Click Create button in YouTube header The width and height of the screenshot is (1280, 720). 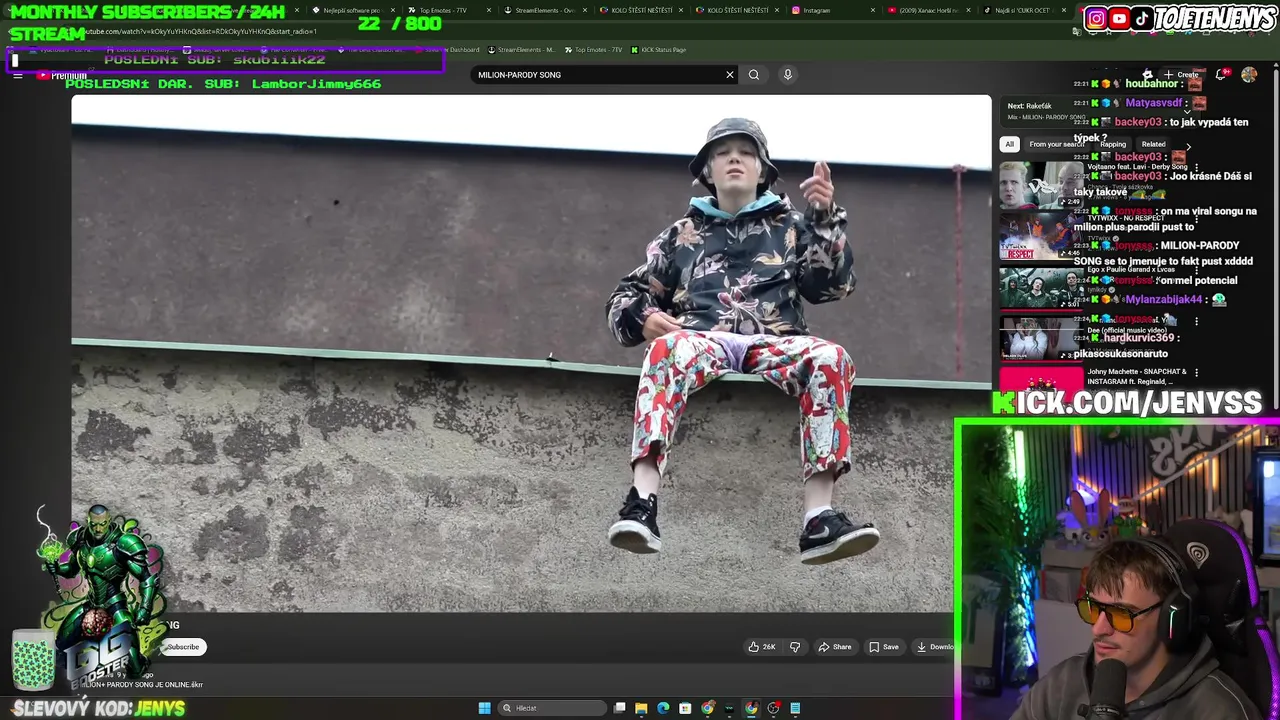(1181, 75)
